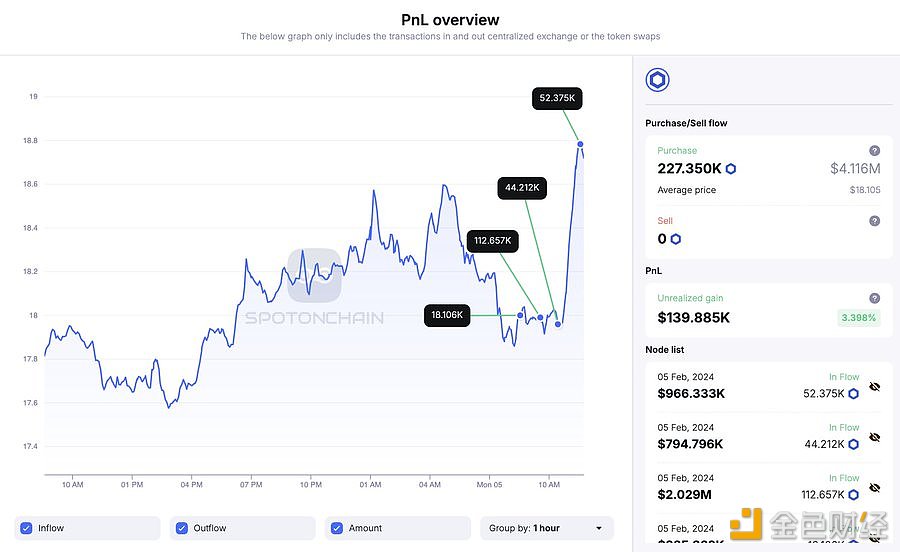
Task: Click the Purchase/Sell flow heading
Action: (x=686, y=123)
